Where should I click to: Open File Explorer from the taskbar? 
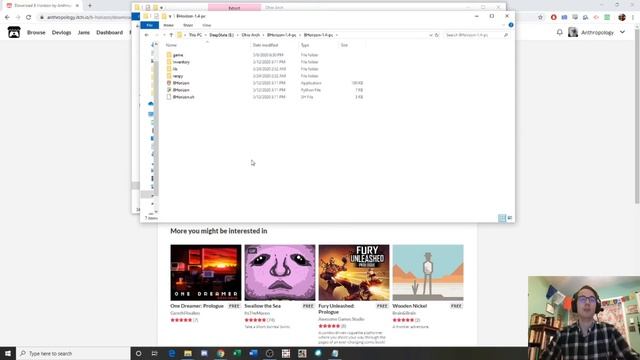(188, 353)
